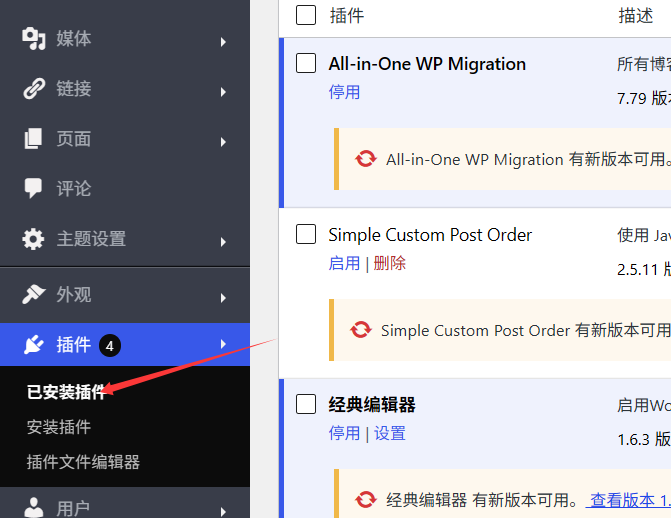
Task: Check the 经典编辑器 plugin checkbox
Action: (x=306, y=404)
